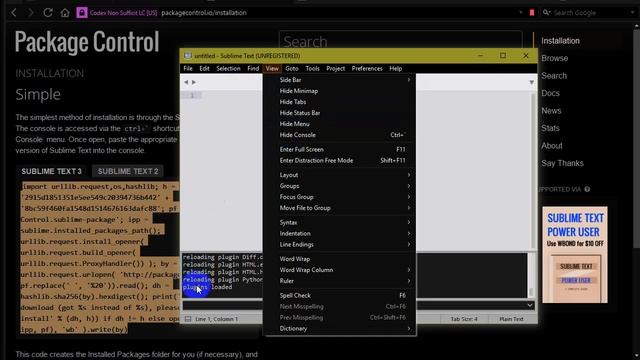Open the Installation link in site navigation
The height and width of the screenshot is (360, 640).
[x=560, y=41]
